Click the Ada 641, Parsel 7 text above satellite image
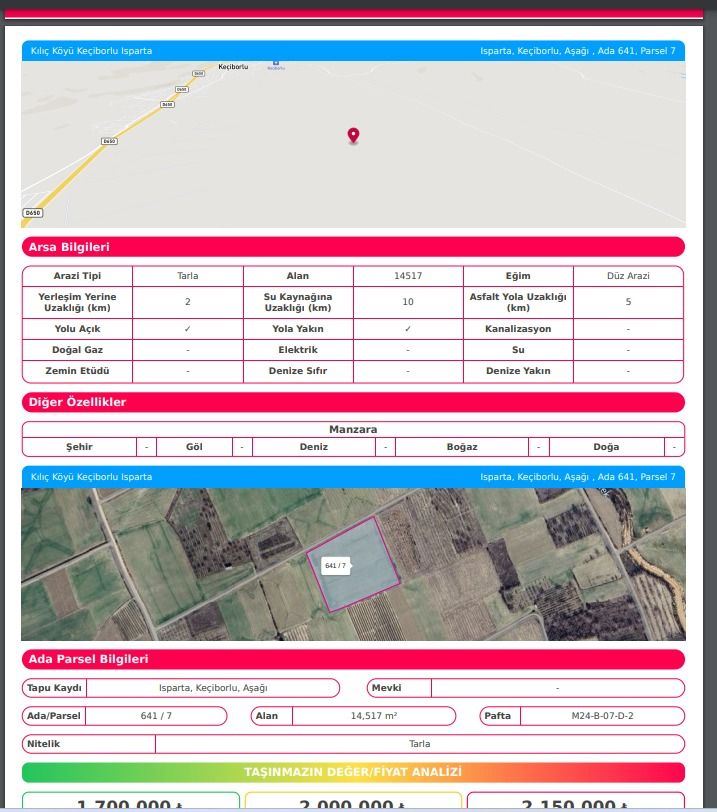717x812 pixels. (577, 477)
